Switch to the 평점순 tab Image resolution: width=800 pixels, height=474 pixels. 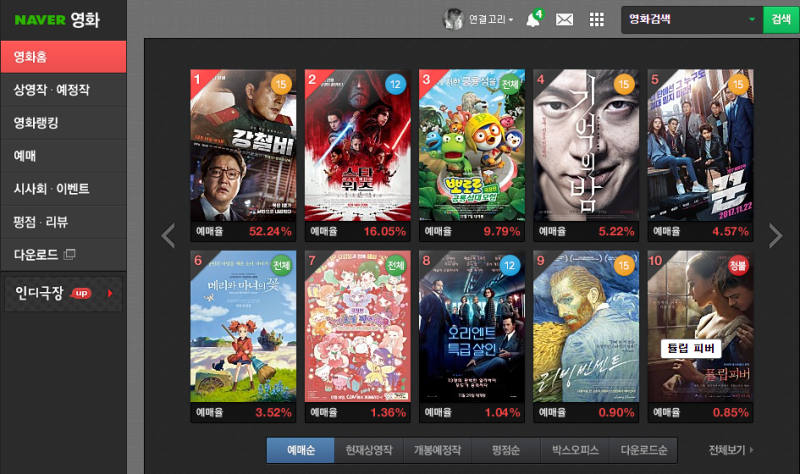pyautogui.click(x=506, y=450)
